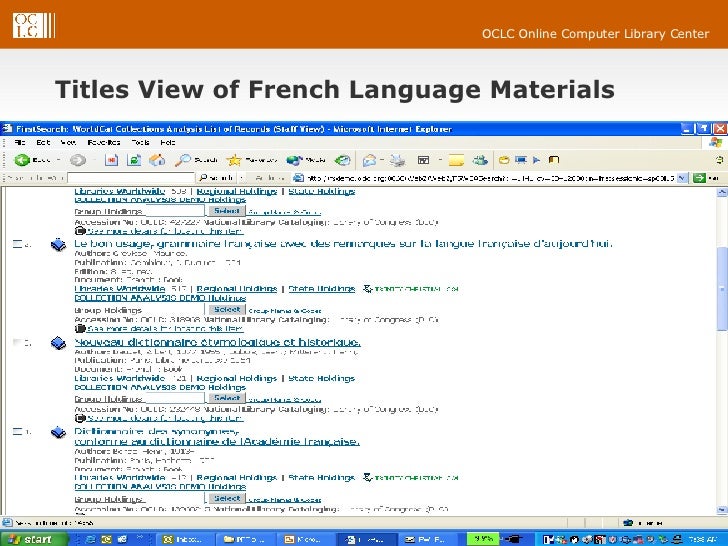728x546 pixels.
Task: Click the Mail envelope toolbar icon
Action: (369, 161)
